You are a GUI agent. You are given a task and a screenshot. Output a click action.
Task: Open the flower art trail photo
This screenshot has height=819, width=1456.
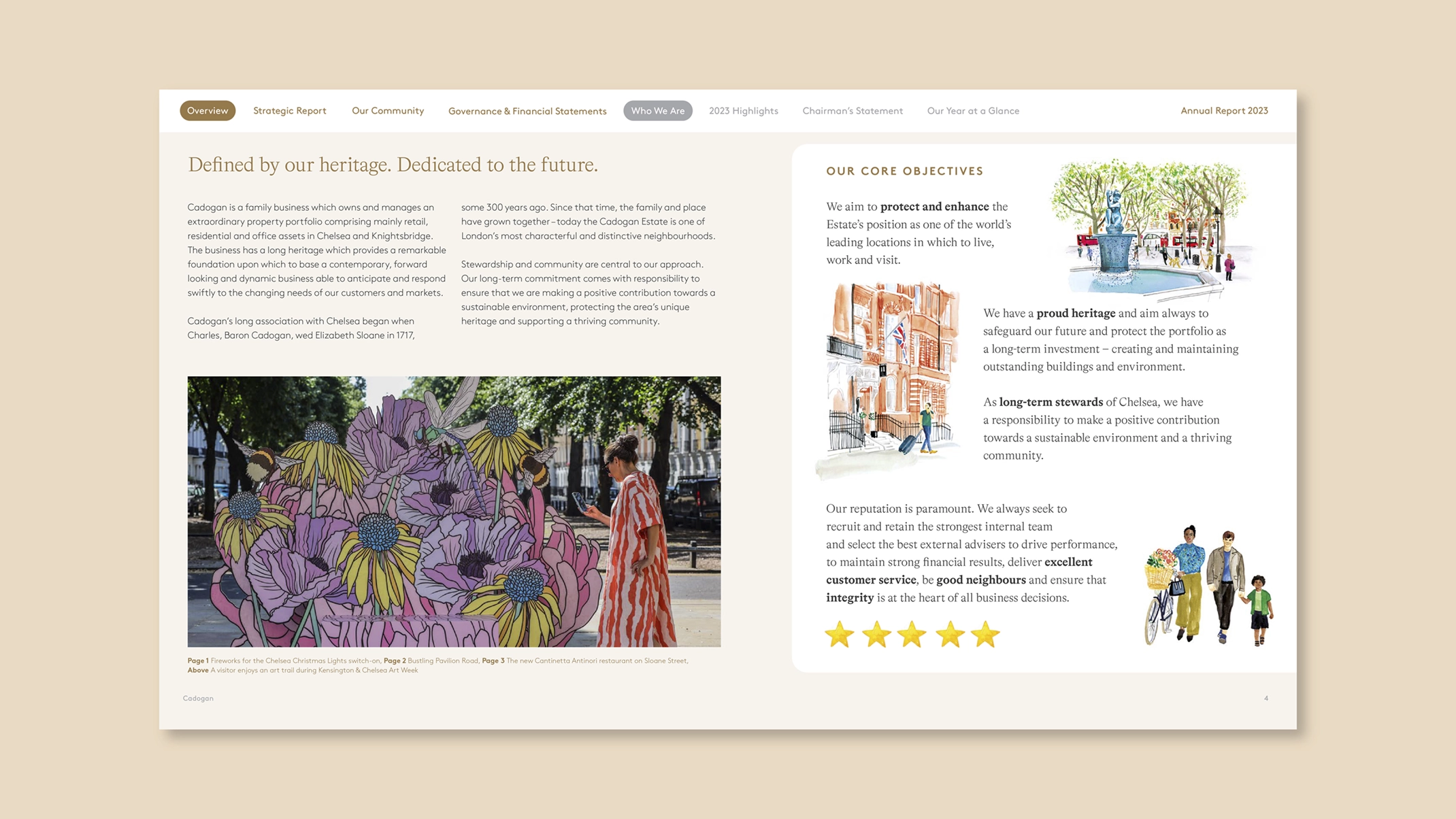pyautogui.click(x=454, y=511)
